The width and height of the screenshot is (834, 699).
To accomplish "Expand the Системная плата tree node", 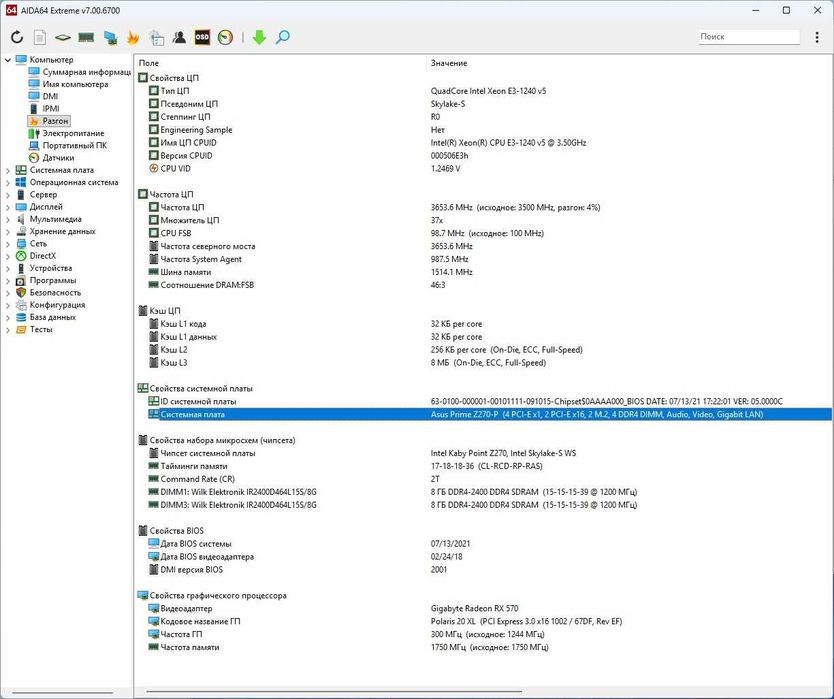I will click(x=9, y=170).
